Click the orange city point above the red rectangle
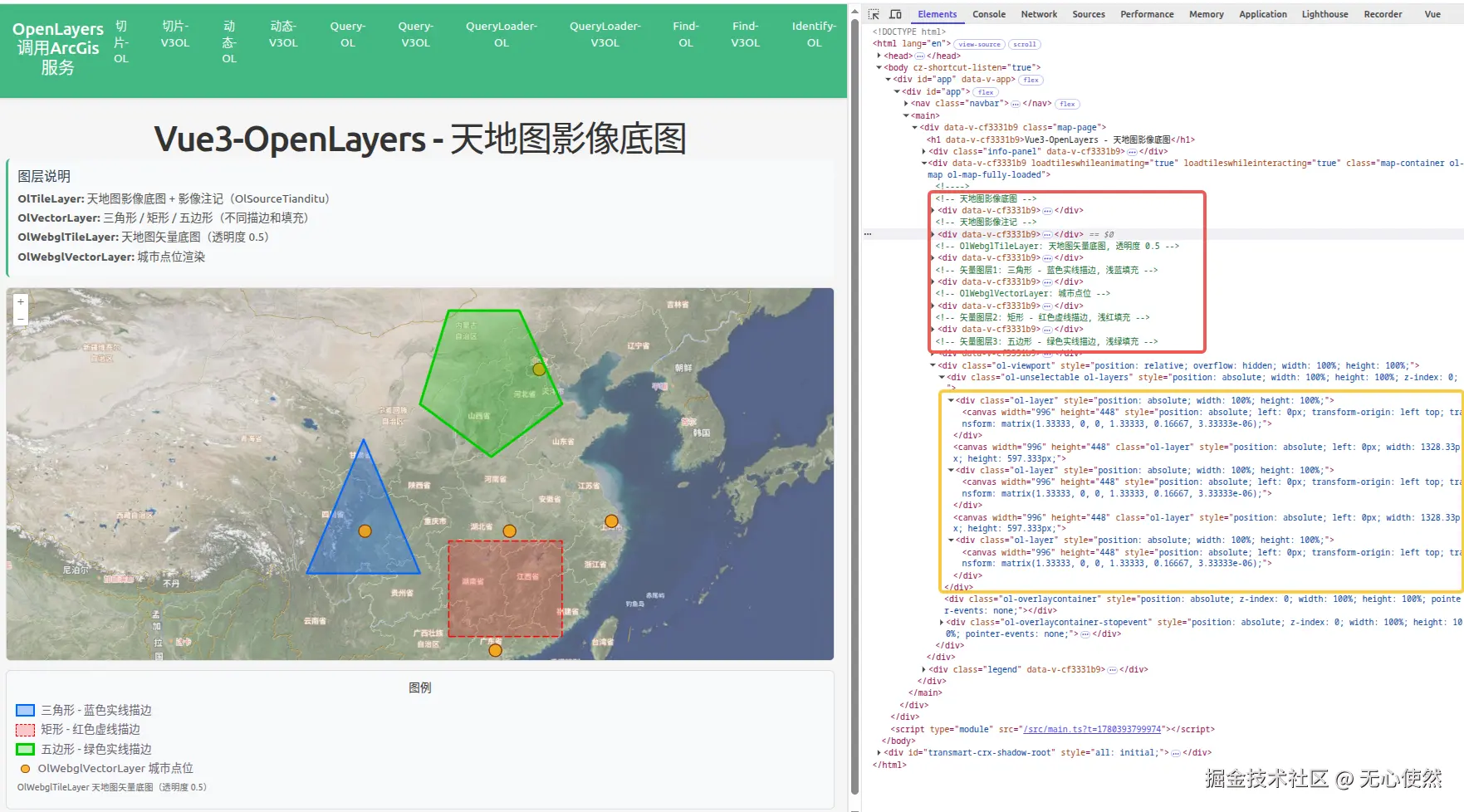The width and height of the screenshot is (1464, 812). pyautogui.click(x=509, y=531)
